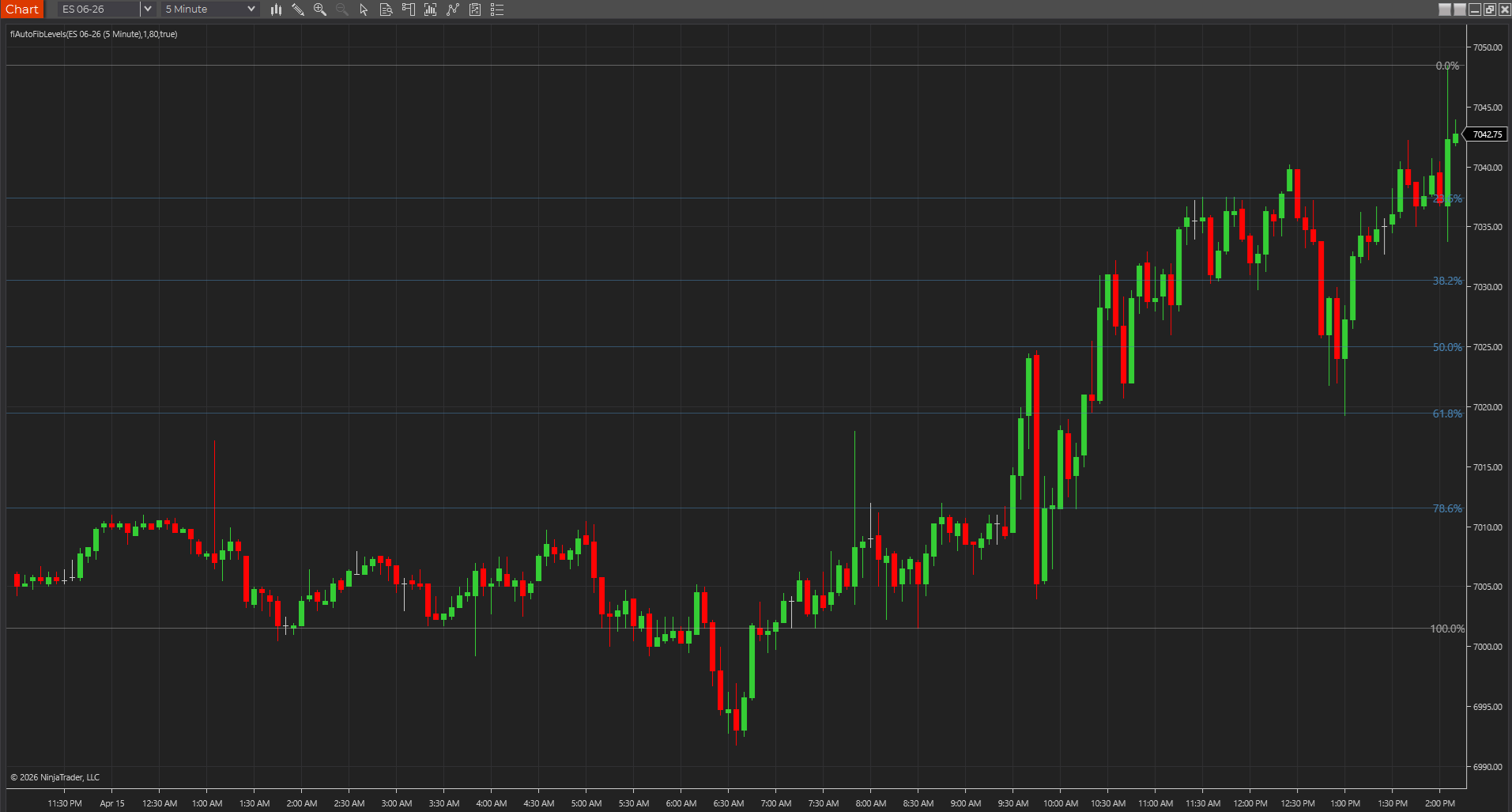Screen dimensions: 1512x812
Task: Toggle the disabled Zoom Out tool
Action: (341, 9)
